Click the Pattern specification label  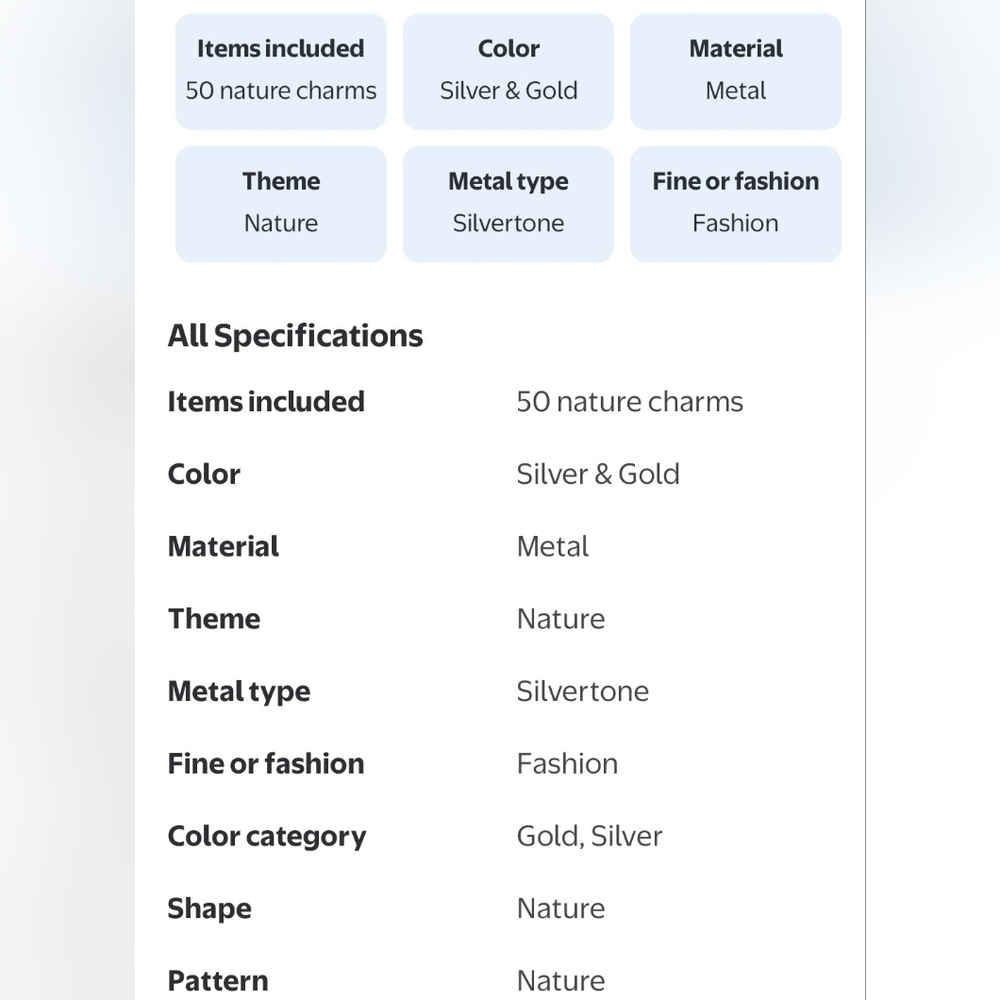pyautogui.click(x=217, y=981)
